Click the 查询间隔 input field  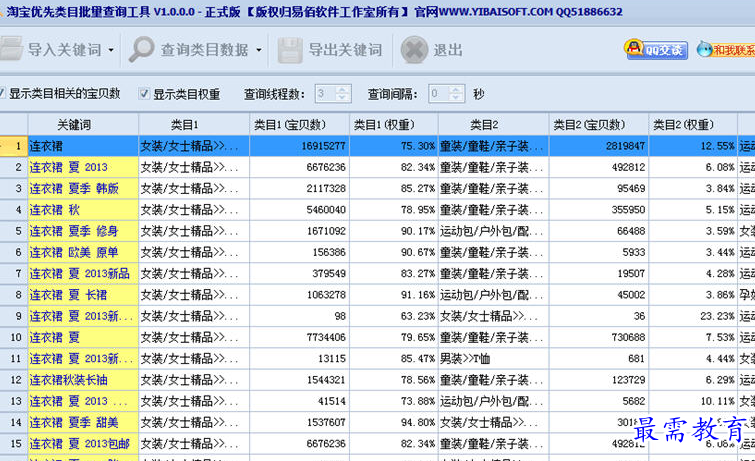pyautogui.click(x=439, y=93)
